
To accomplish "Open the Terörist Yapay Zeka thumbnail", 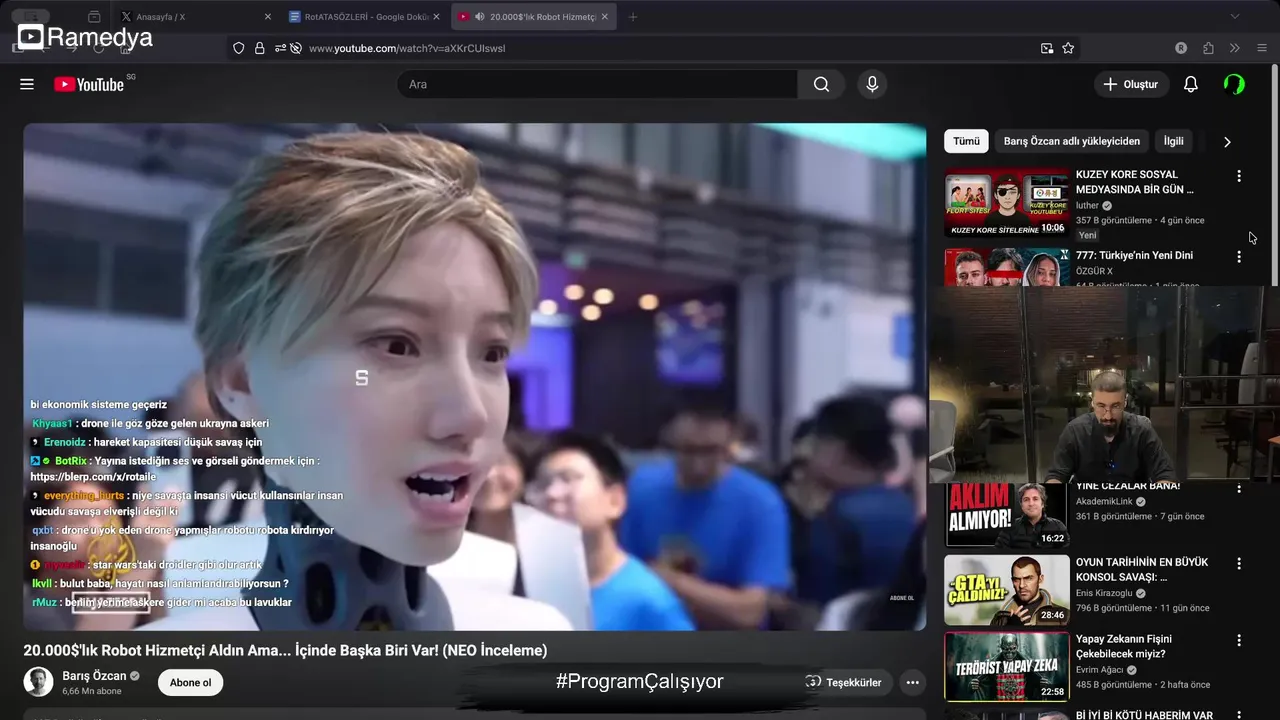I will pyautogui.click(x=1006, y=666).
